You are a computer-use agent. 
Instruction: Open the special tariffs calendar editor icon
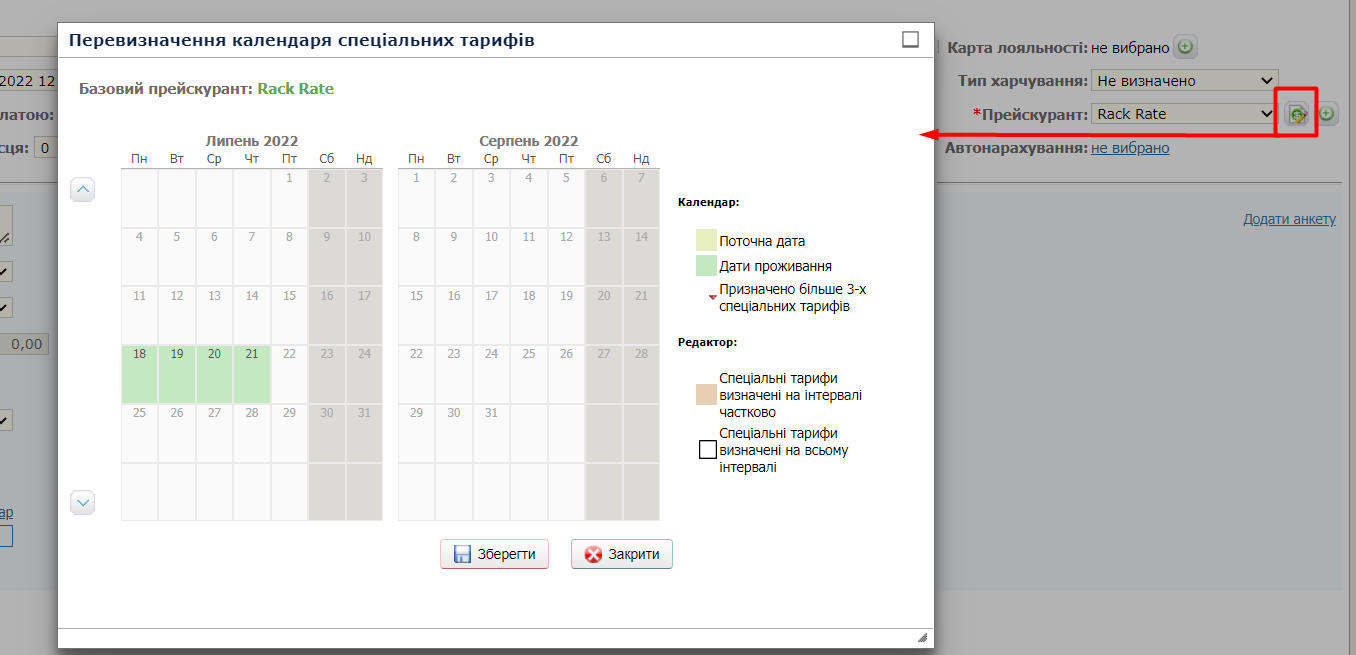point(1297,114)
